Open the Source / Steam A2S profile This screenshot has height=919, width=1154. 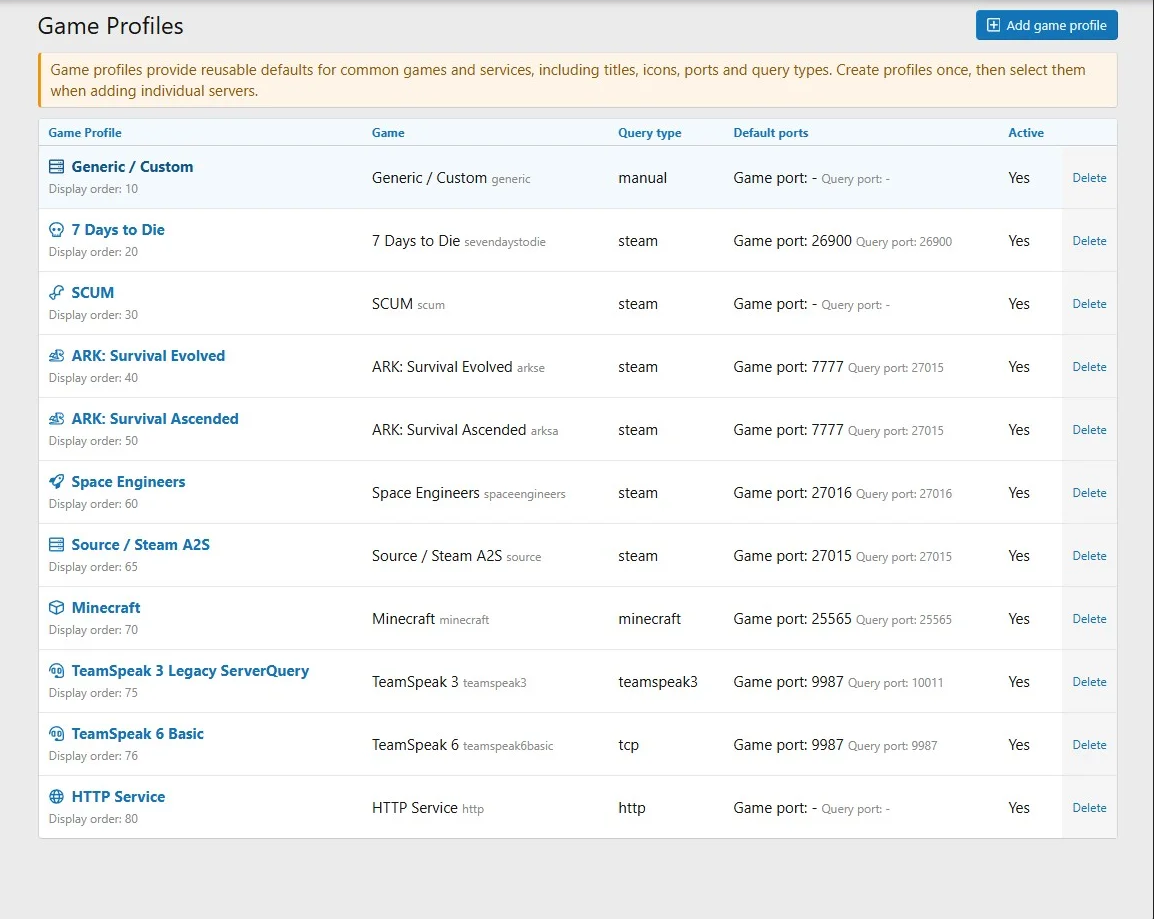click(141, 544)
